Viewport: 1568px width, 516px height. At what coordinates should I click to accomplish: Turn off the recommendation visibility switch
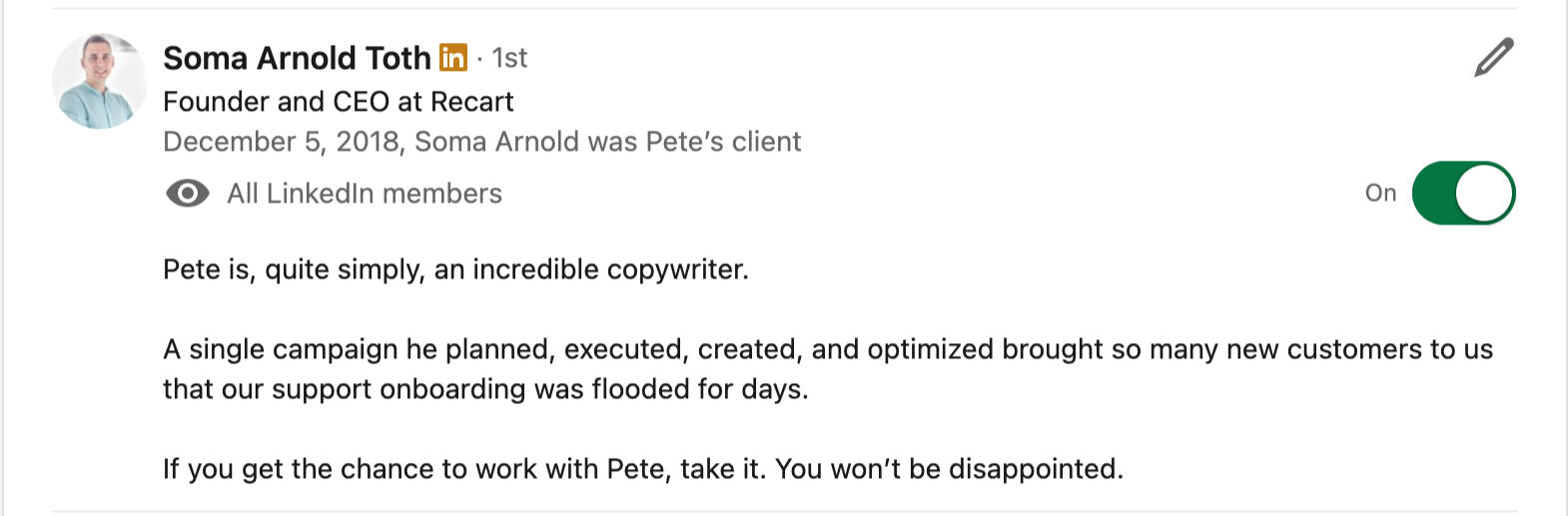(x=1463, y=193)
